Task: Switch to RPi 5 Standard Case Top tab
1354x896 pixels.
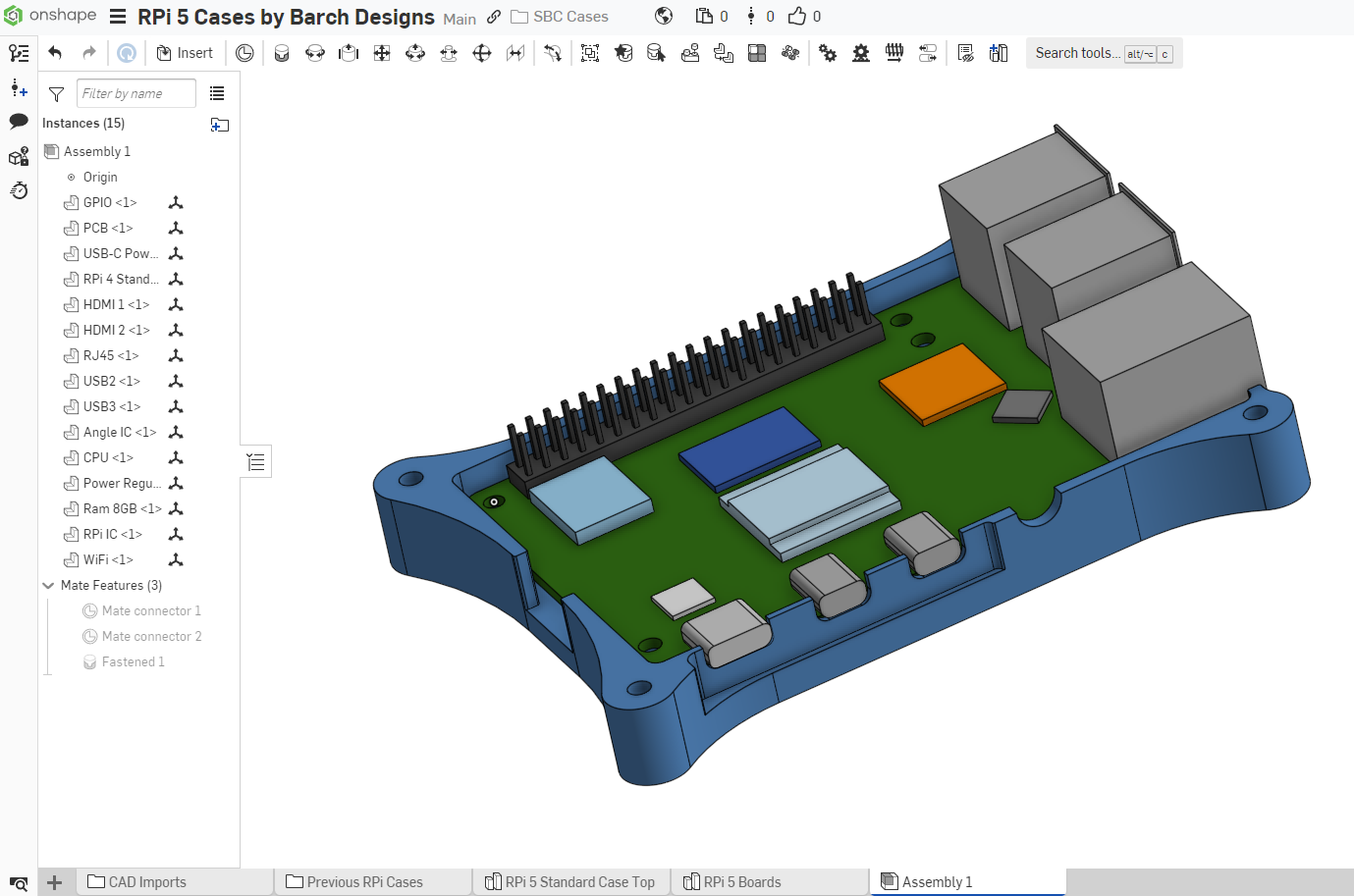Action: pos(570,881)
